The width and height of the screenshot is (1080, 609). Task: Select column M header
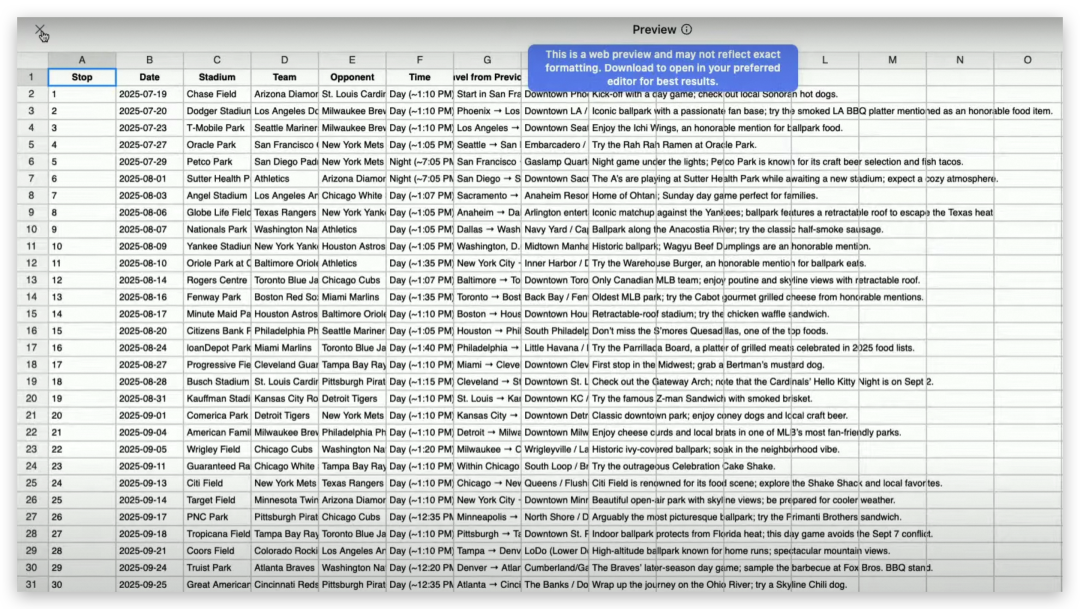tap(892, 60)
